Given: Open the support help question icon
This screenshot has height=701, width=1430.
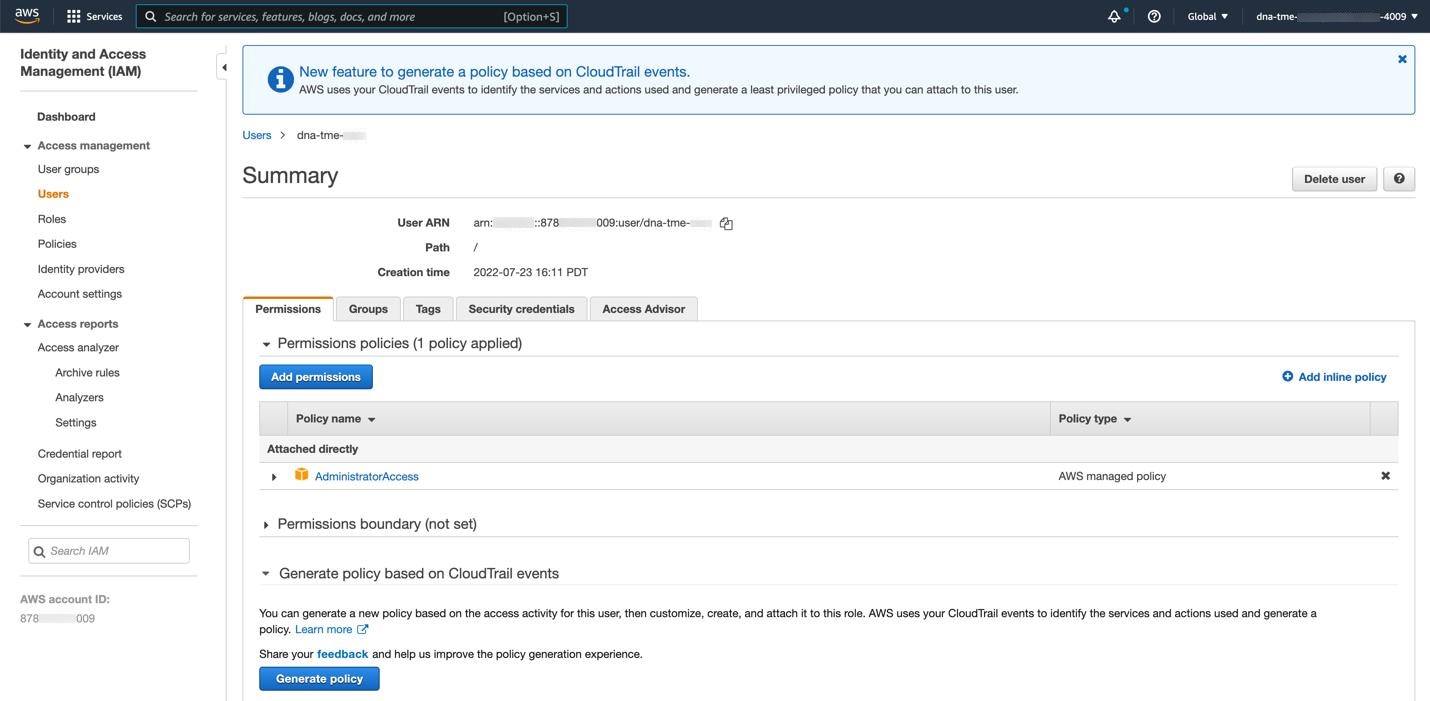Looking at the screenshot, I should pyautogui.click(x=1154, y=16).
